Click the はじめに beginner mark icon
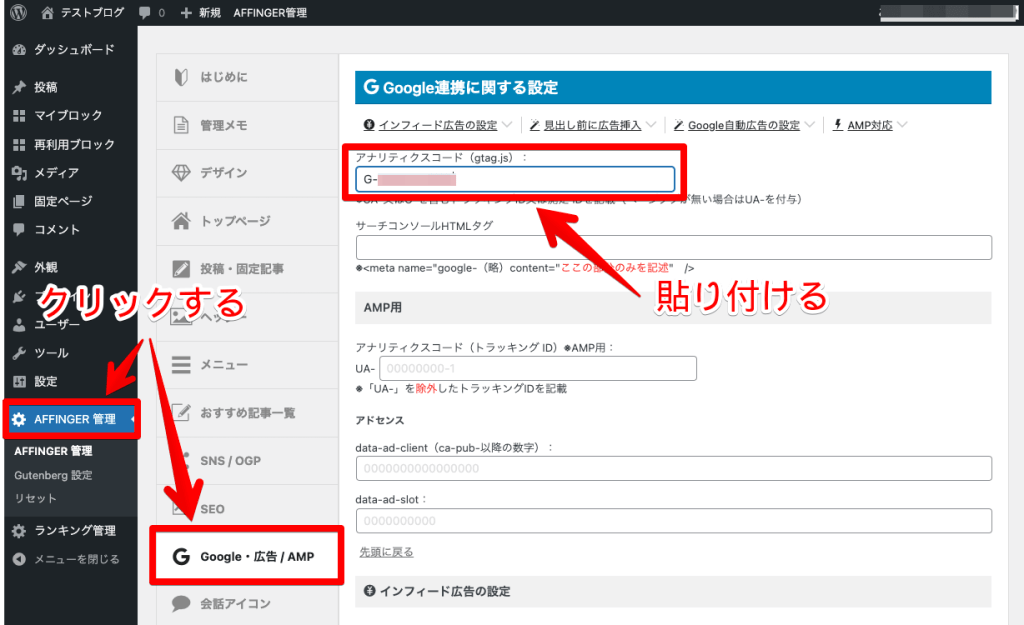The image size is (1024, 625). [181, 77]
